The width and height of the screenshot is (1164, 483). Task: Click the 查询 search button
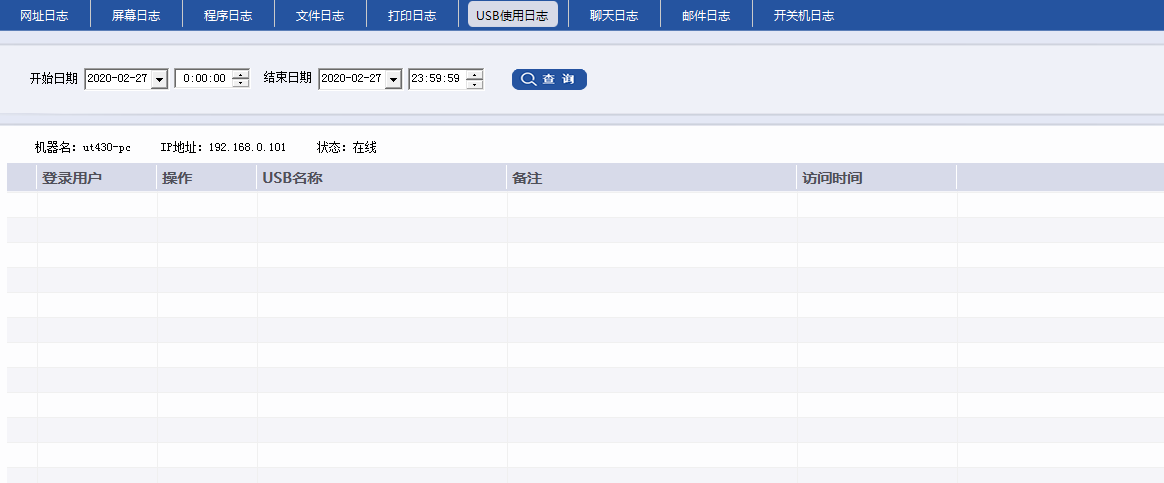tap(549, 79)
